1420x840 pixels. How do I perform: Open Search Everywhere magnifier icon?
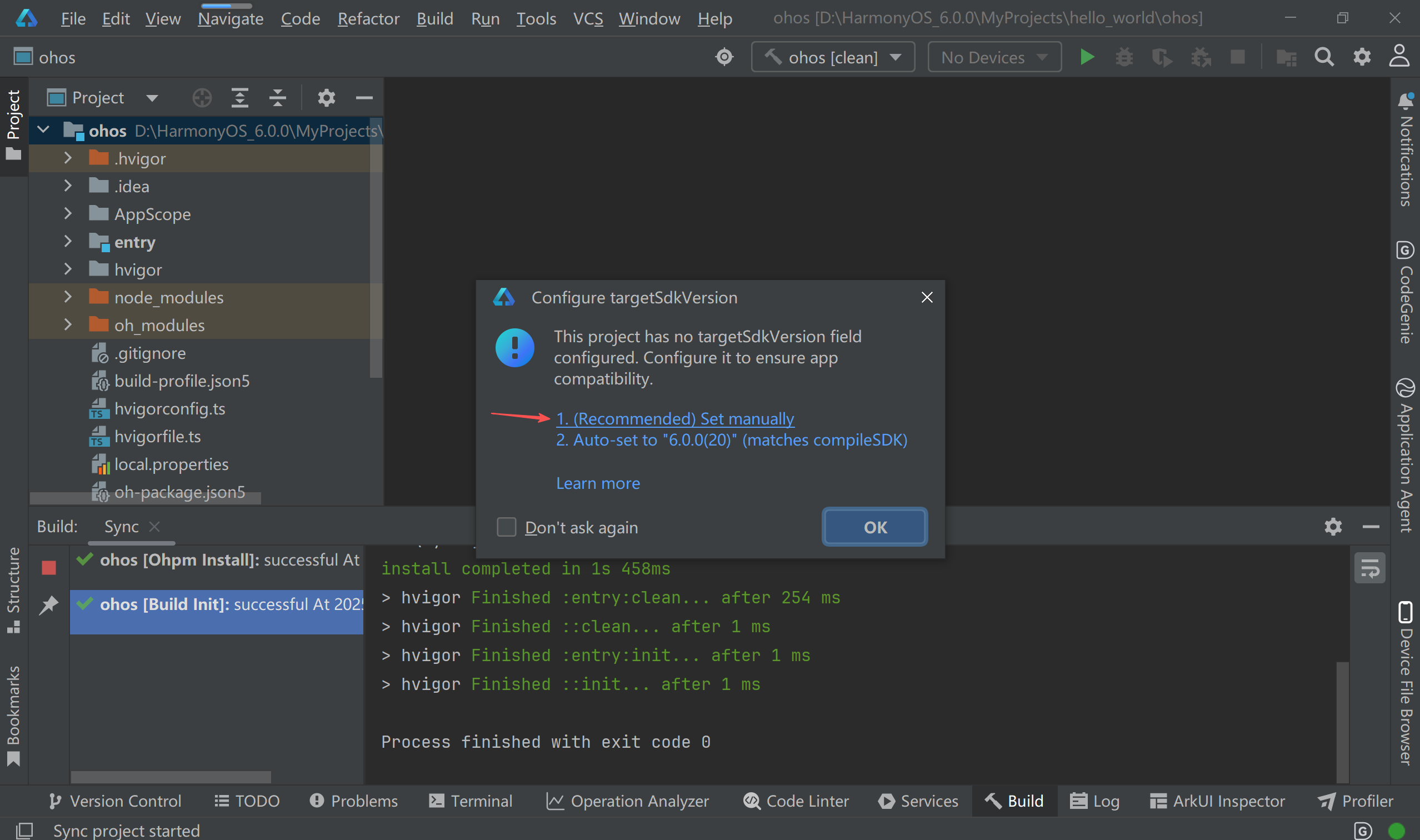pos(1324,57)
